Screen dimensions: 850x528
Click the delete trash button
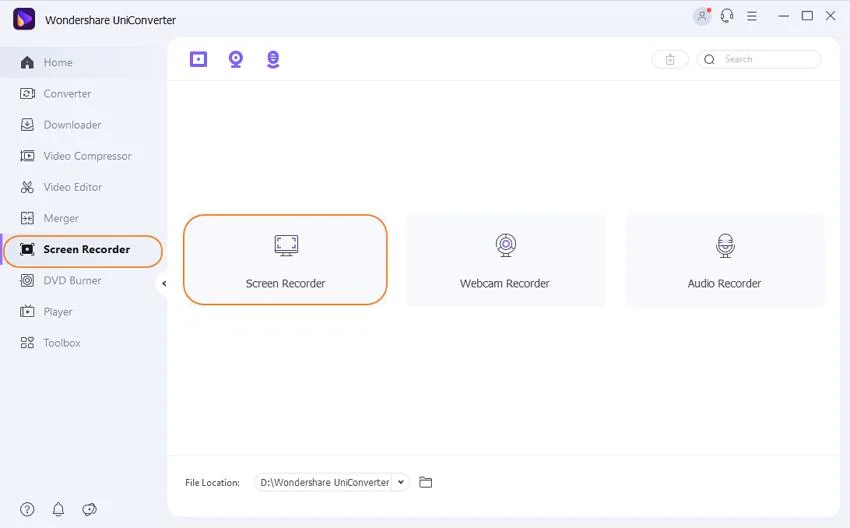[670, 60]
